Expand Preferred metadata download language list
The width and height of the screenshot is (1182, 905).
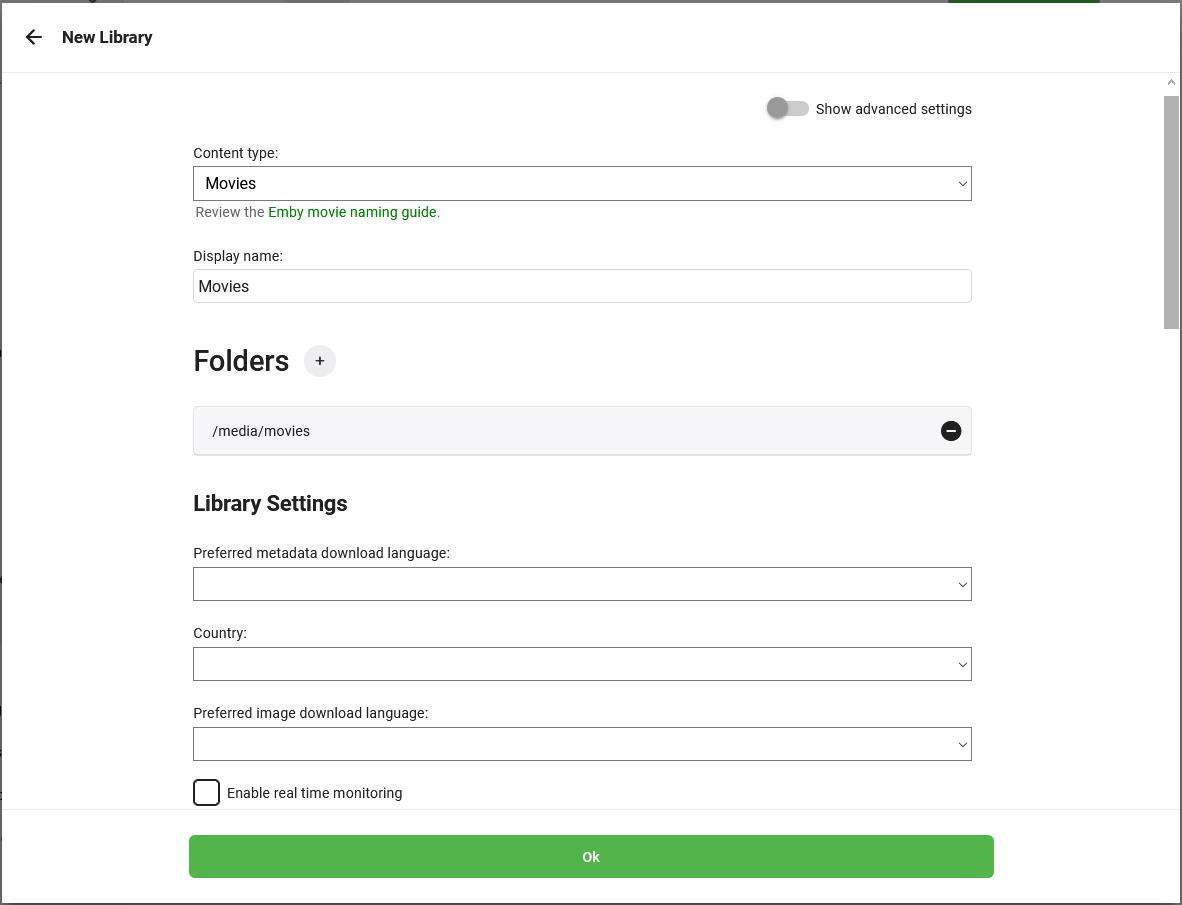(x=582, y=584)
